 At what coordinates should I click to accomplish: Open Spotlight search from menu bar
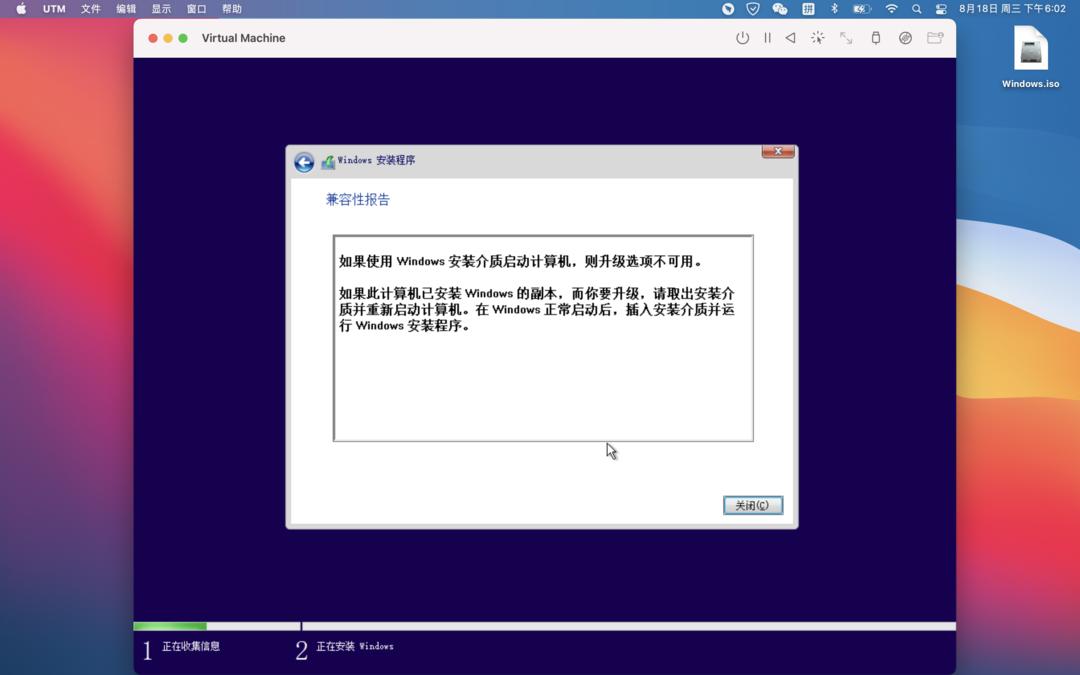click(x=916, y=8)
